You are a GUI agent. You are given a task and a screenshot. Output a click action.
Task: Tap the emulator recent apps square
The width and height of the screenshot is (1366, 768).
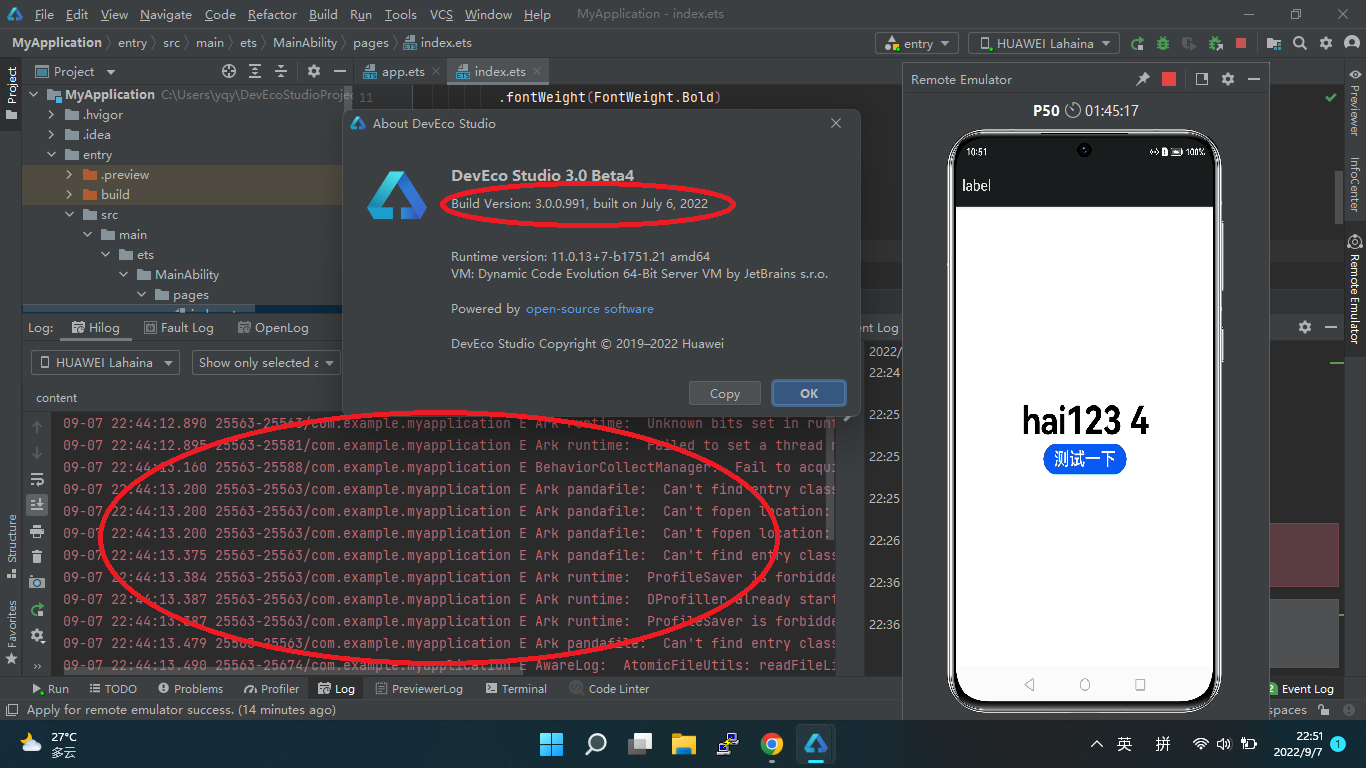(x=1140, y=685)
